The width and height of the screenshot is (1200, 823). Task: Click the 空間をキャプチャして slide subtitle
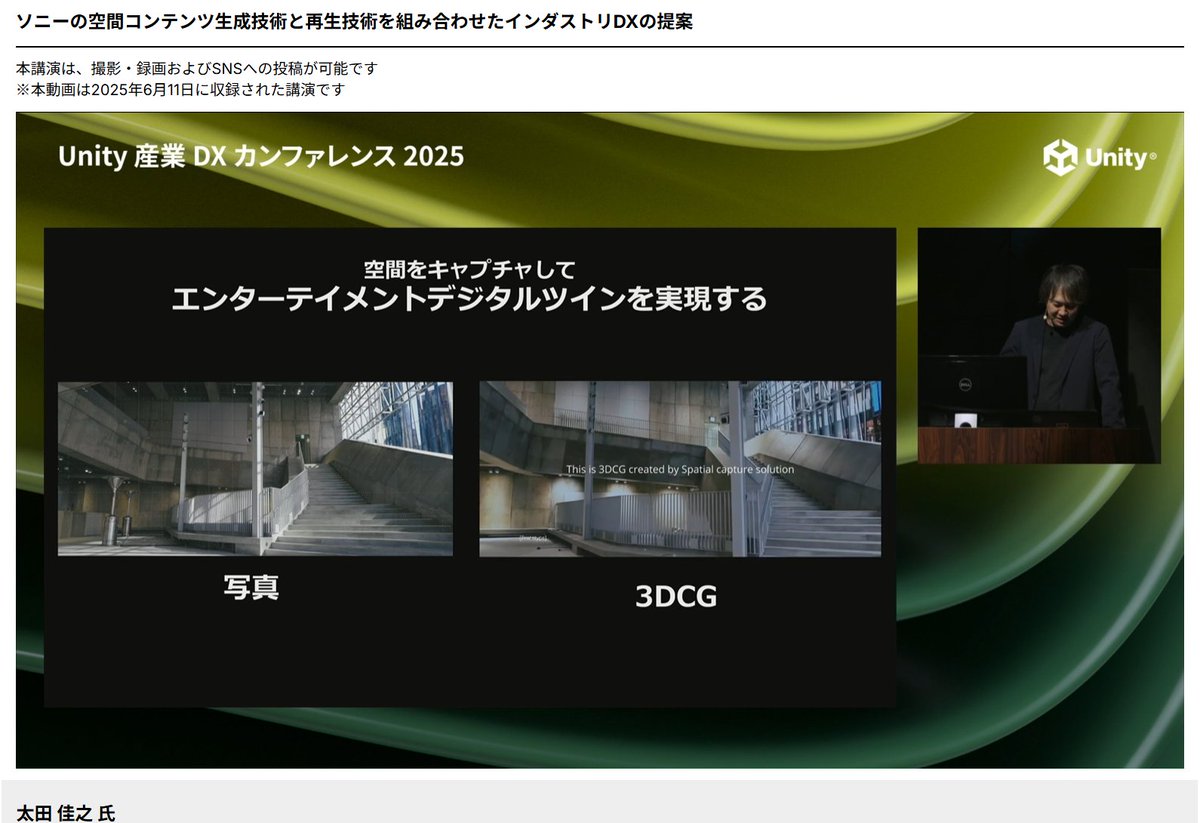click(470, 268)
